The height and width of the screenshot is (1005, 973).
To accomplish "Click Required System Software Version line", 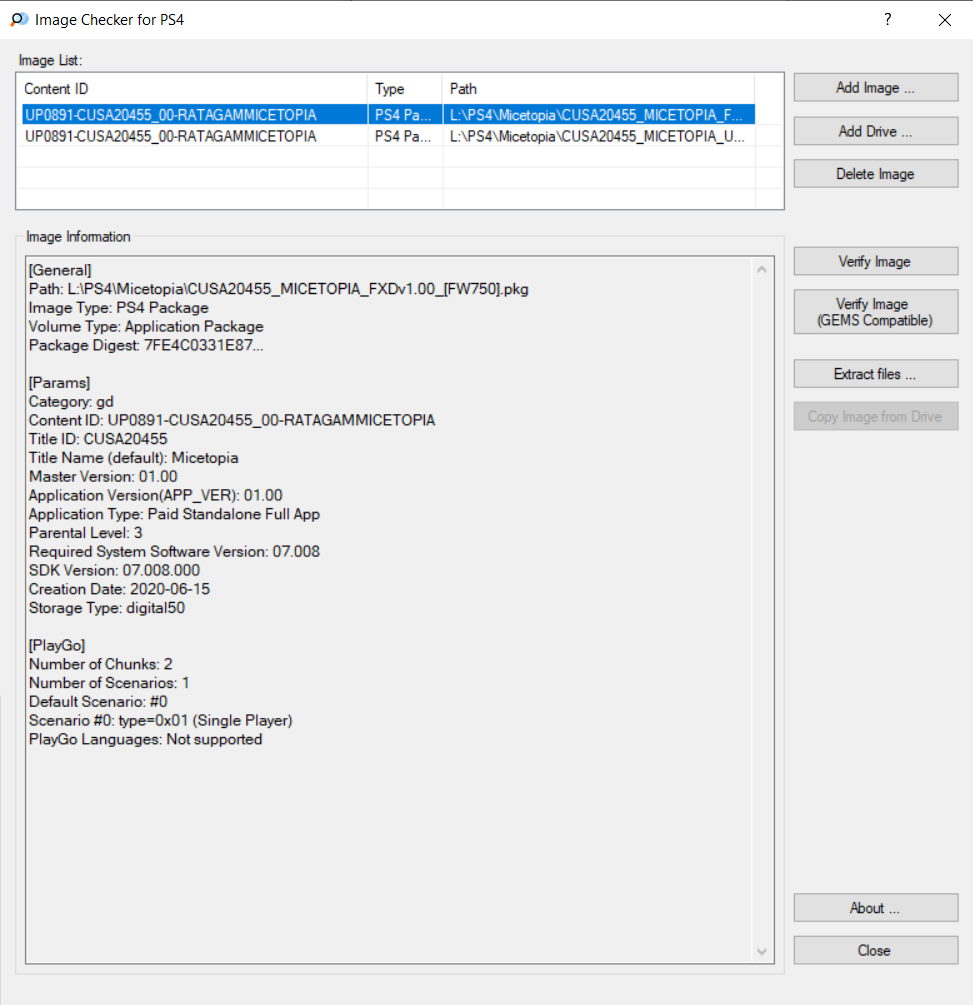I will pyautogui.click(x=174, y=551).
